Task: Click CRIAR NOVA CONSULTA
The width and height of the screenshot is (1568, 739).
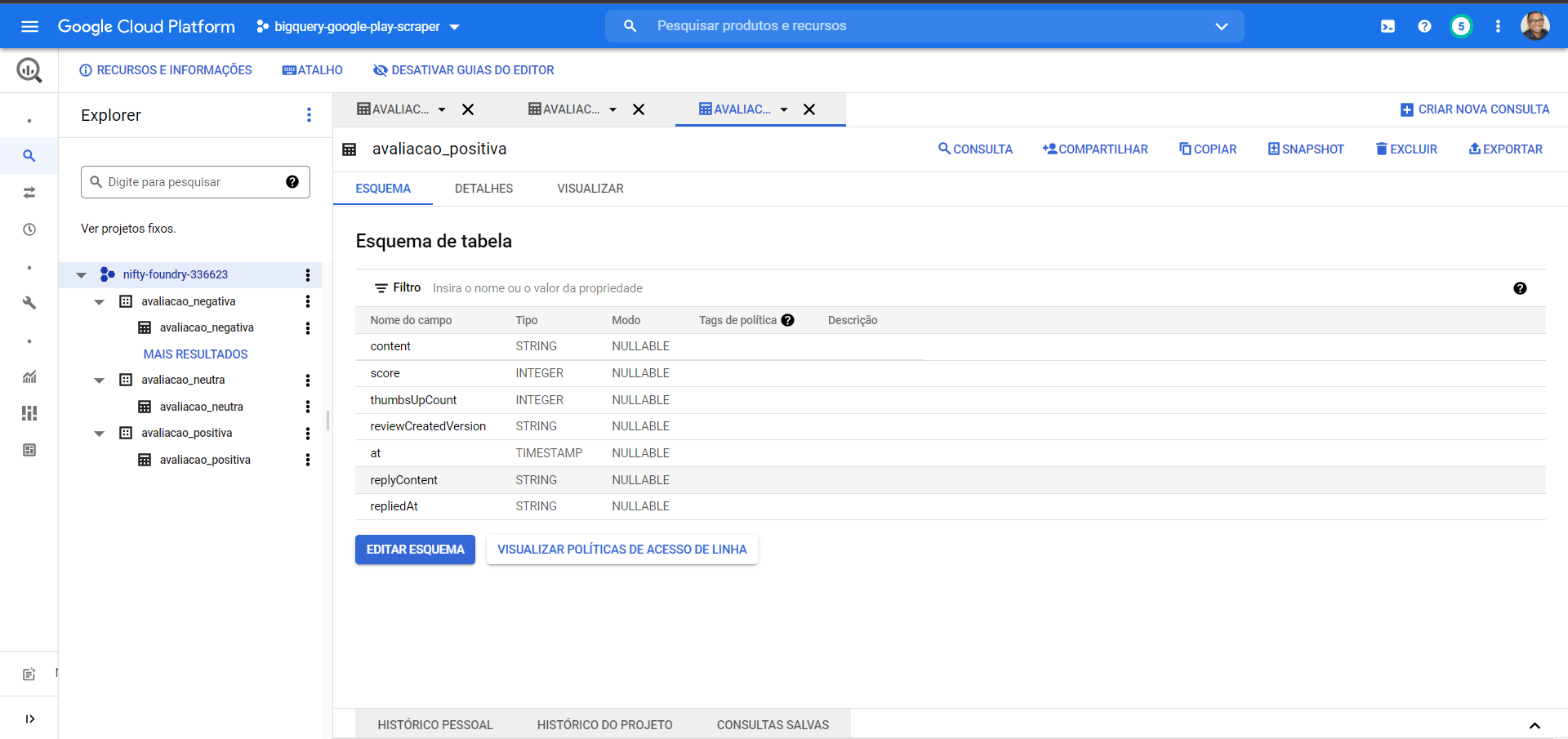Action: tap(1475, 109)
